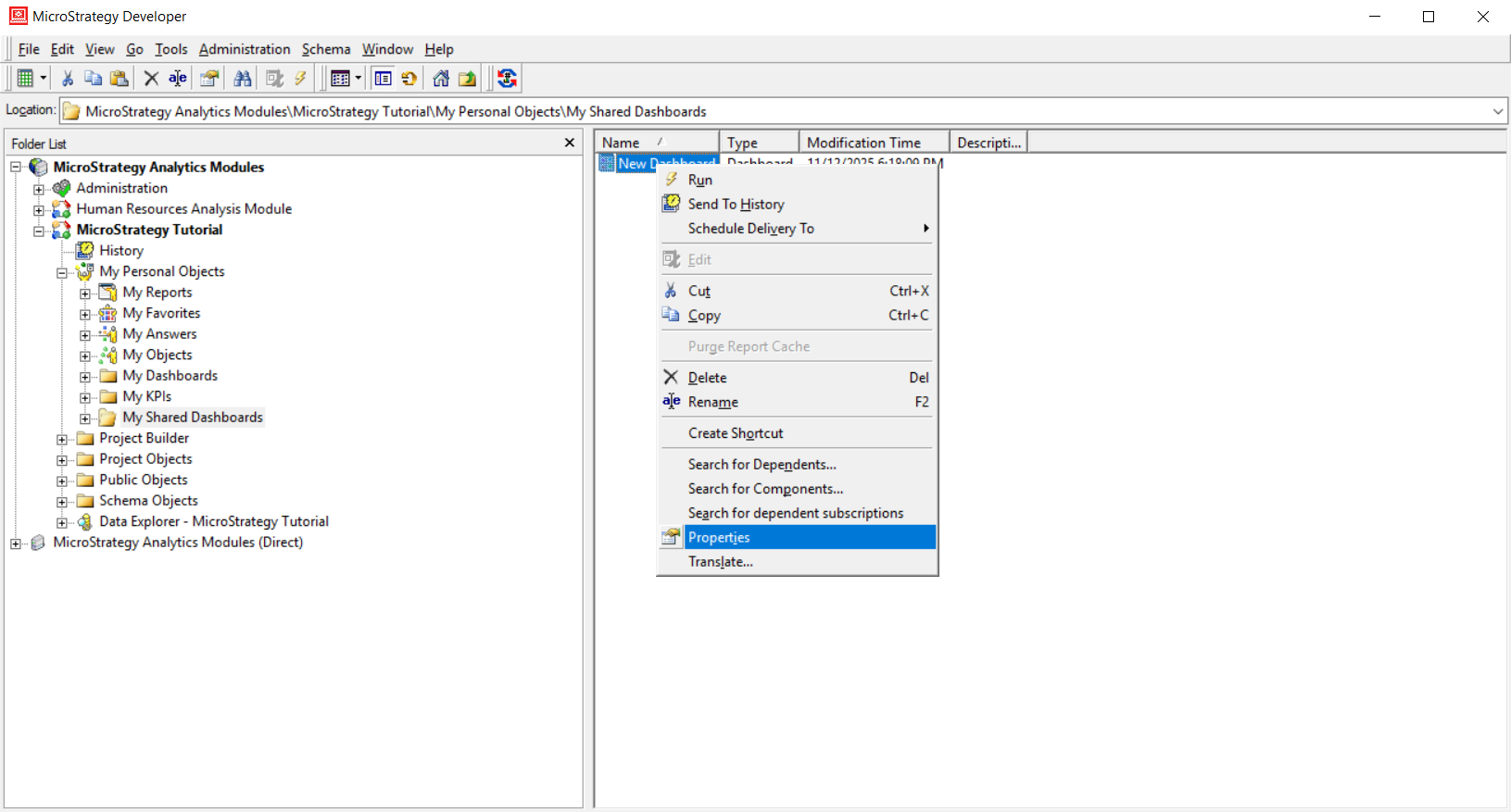
Task: Click the Go up one level folder icon
Action: point(467,79)
